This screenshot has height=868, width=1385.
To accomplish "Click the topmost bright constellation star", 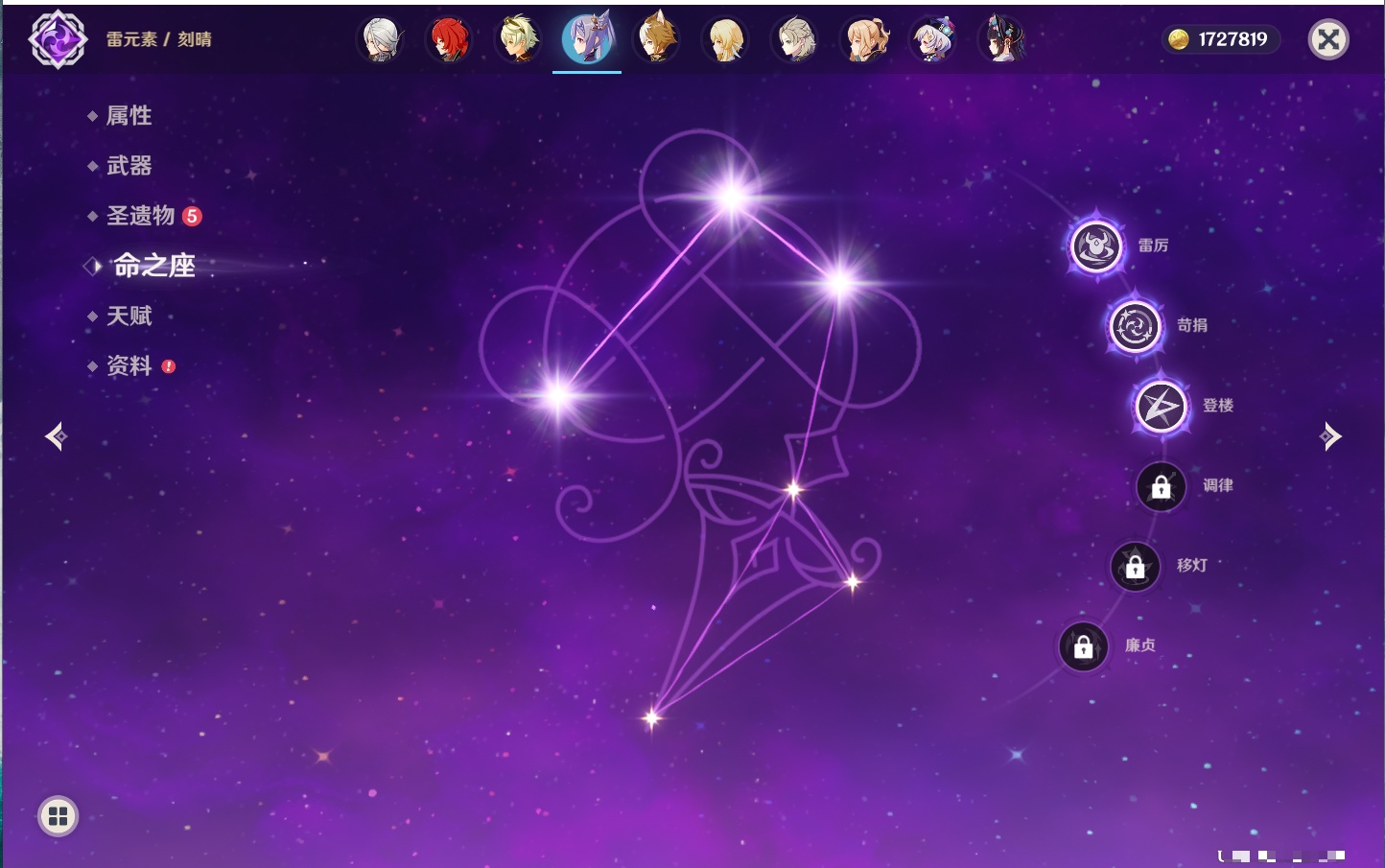I will pyautogui.click(x=732, y=197).
